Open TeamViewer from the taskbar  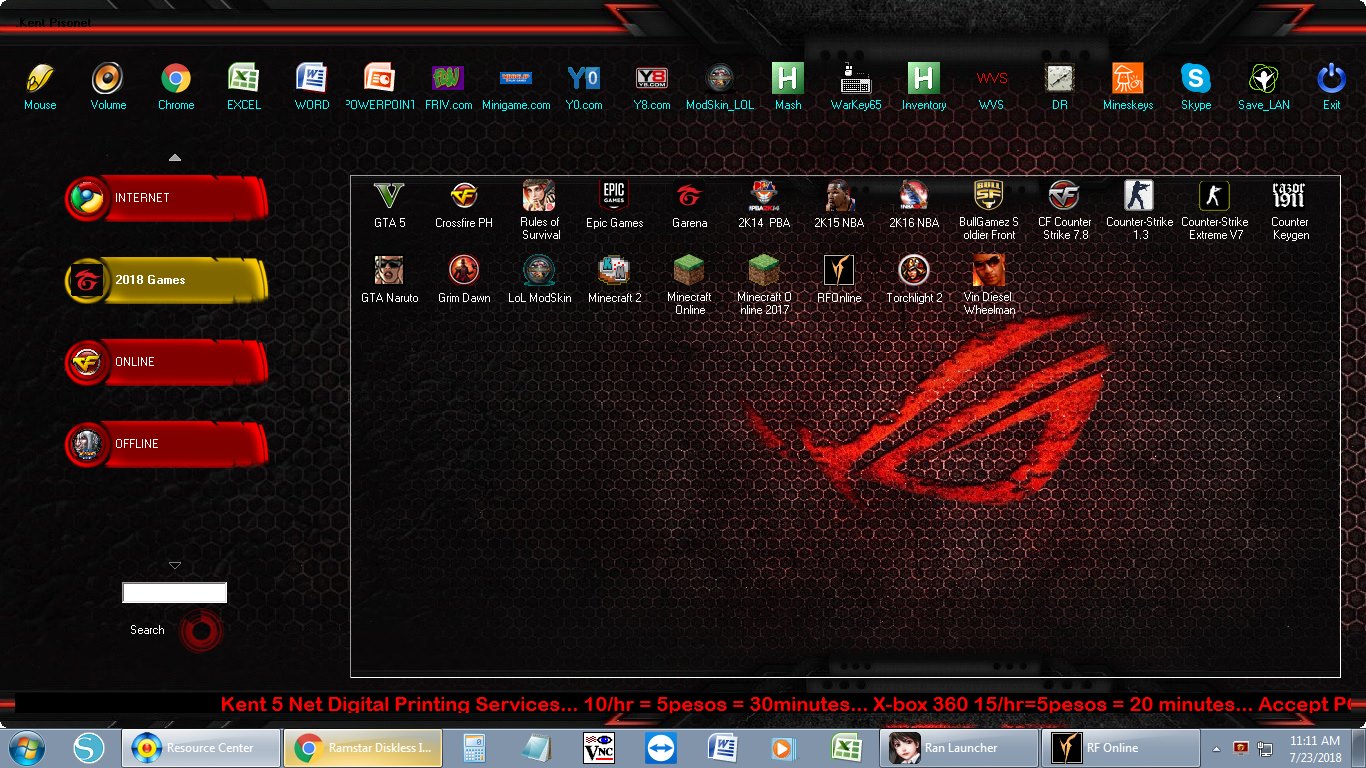(x=661, y=748)
